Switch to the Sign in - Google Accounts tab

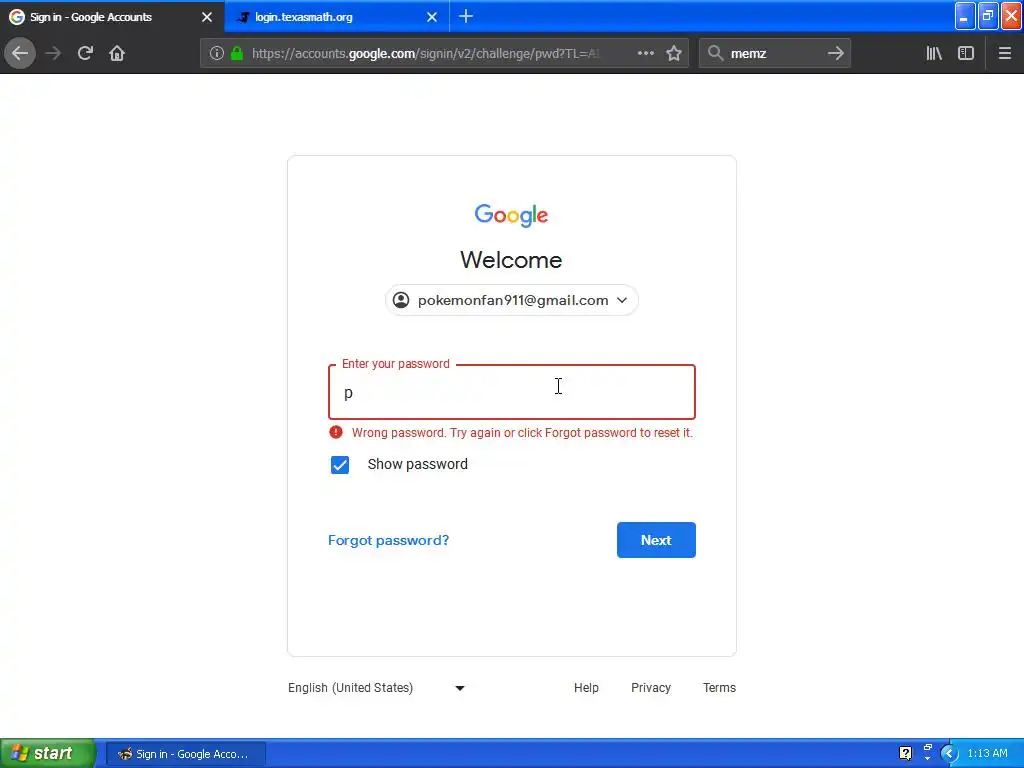click(x=111, y=16)
